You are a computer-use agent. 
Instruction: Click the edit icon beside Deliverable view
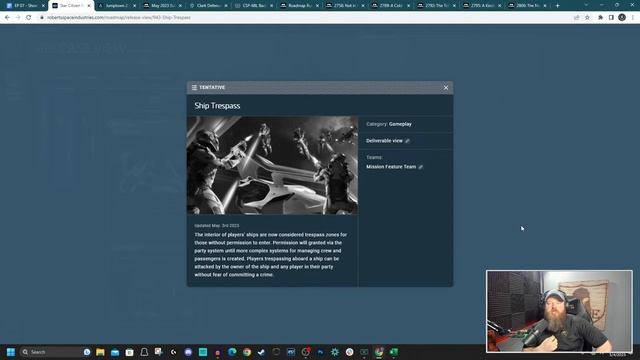pyautogui.click(x=407, y=141)
